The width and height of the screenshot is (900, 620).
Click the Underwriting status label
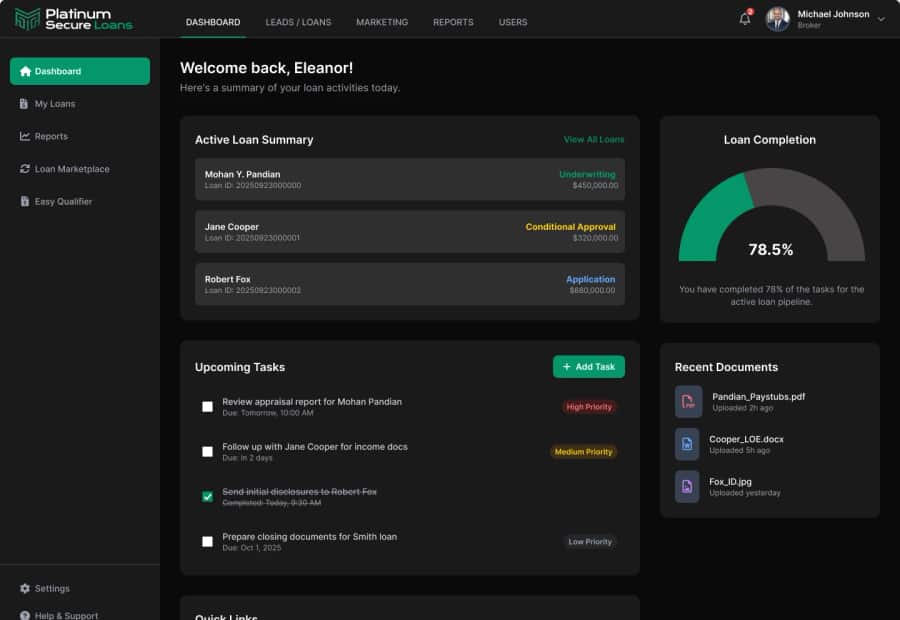point(587,174)
